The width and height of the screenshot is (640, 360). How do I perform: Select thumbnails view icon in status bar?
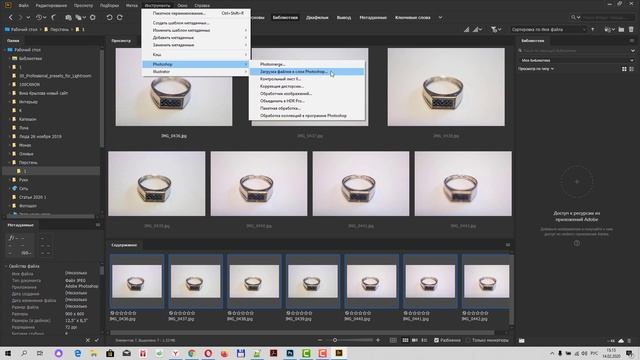pyautogui.click(x=405, y=340)
